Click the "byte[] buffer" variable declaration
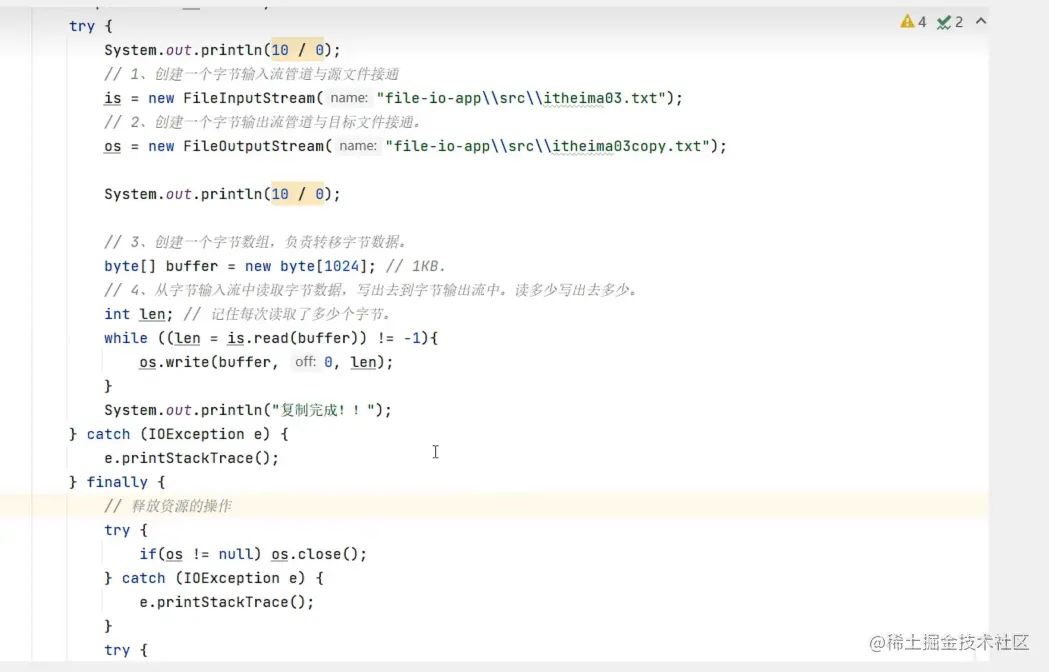Screen dimensions: 1049x672 pyautogui.click(x=161, y=266)
